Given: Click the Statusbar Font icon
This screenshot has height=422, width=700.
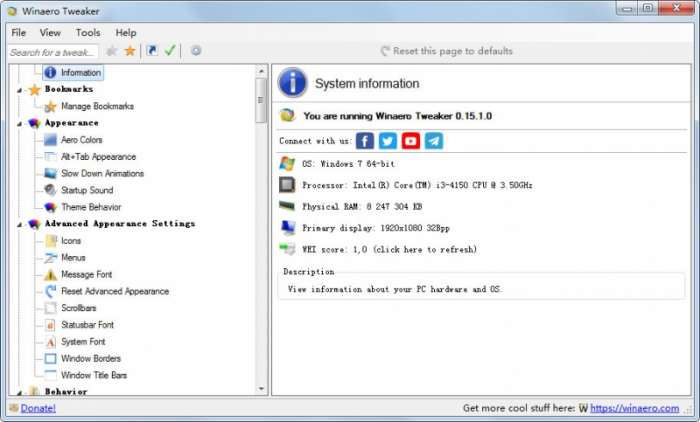Looking at the screenshot, I should coord(50,325).
